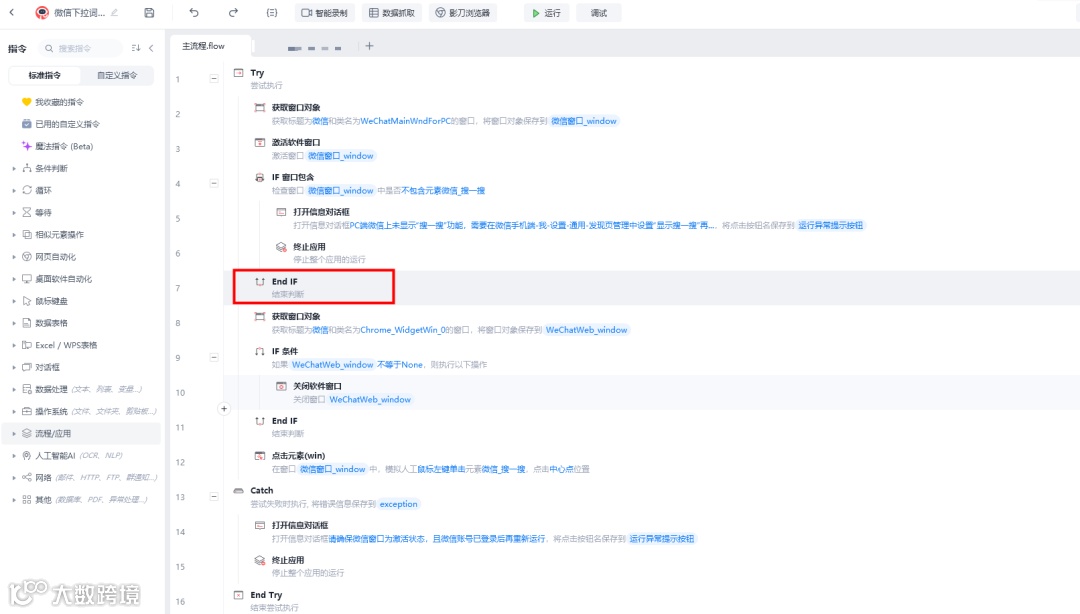Select 终止应用 icon at line 6
Image resolution: width=1080 pixels, height=614 pixels.
(281, 247)
